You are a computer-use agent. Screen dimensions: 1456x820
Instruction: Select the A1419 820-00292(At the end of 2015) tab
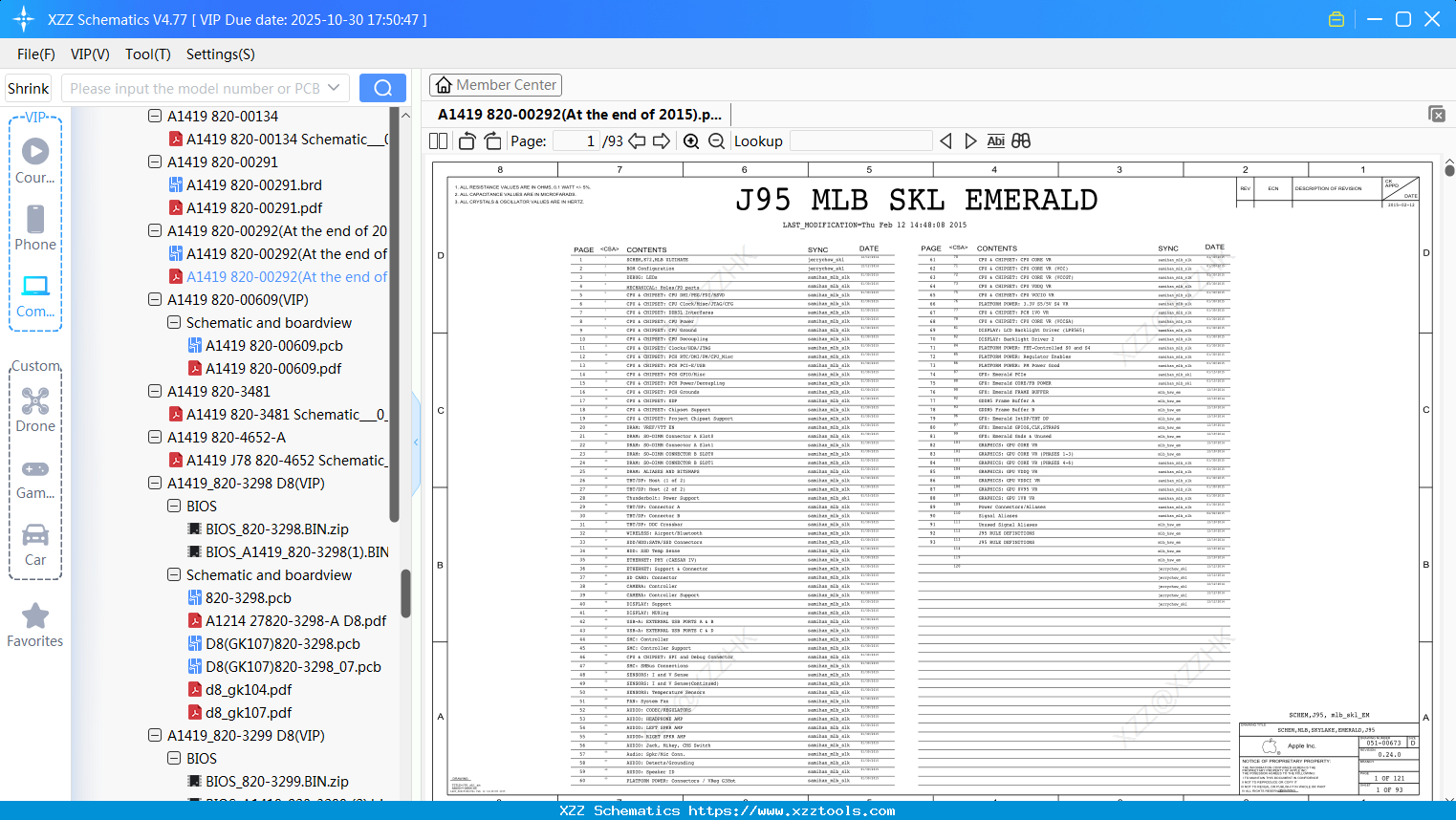[580, 115]
